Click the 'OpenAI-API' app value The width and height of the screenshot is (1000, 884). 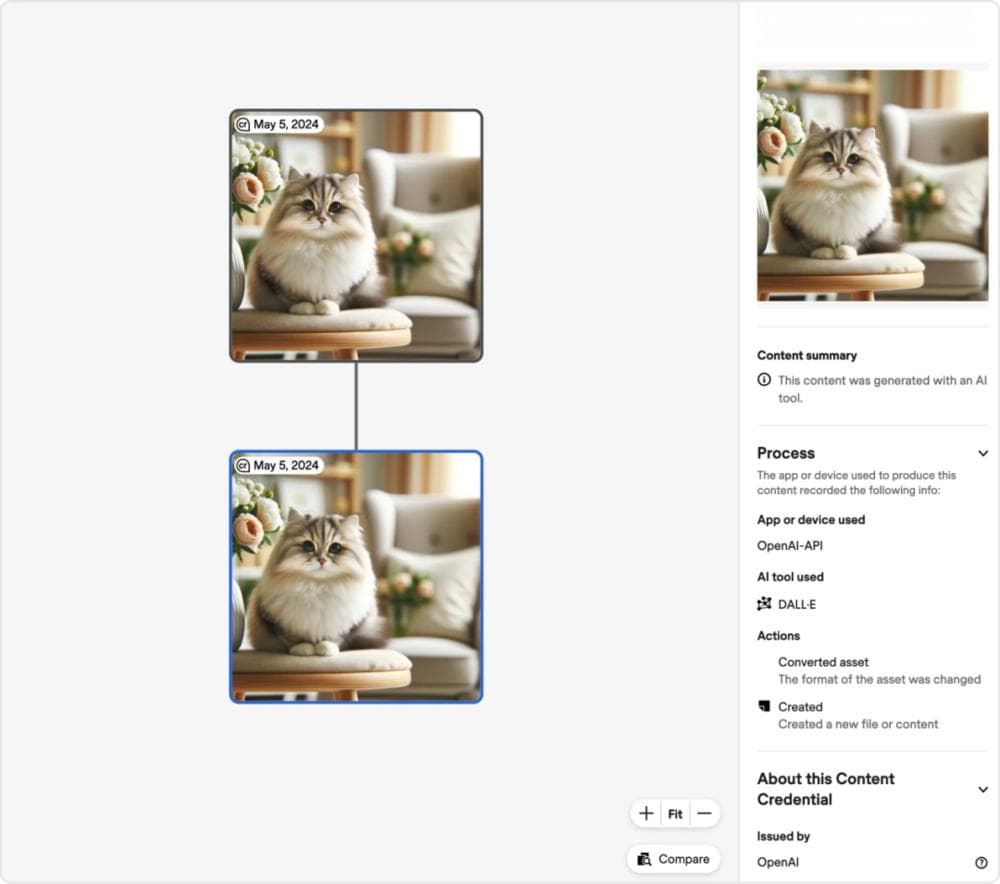pos(790,546)
